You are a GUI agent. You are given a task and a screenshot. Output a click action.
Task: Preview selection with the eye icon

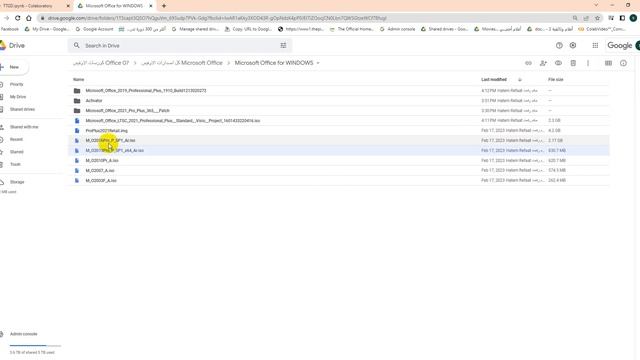coord(558,63)
